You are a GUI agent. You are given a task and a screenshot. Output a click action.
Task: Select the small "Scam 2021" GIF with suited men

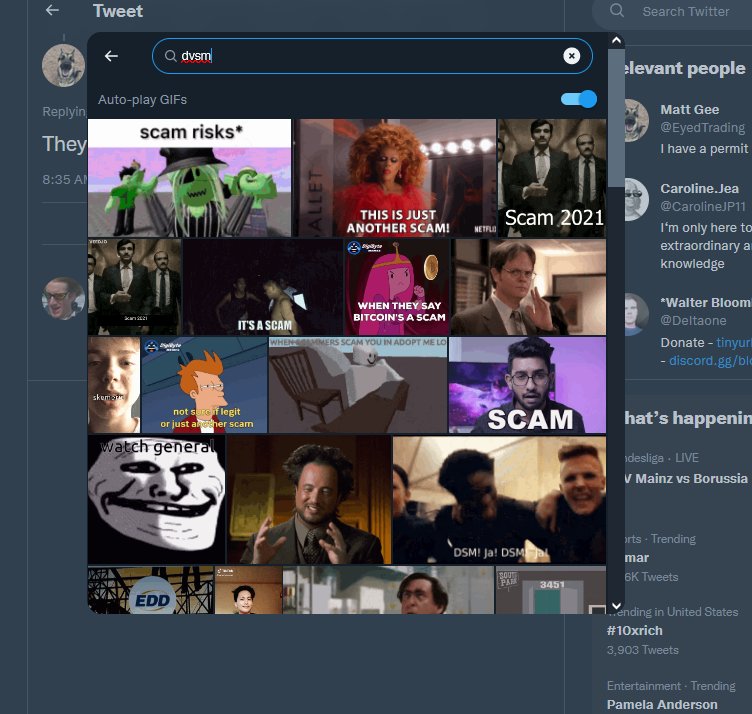pos(134,287)
